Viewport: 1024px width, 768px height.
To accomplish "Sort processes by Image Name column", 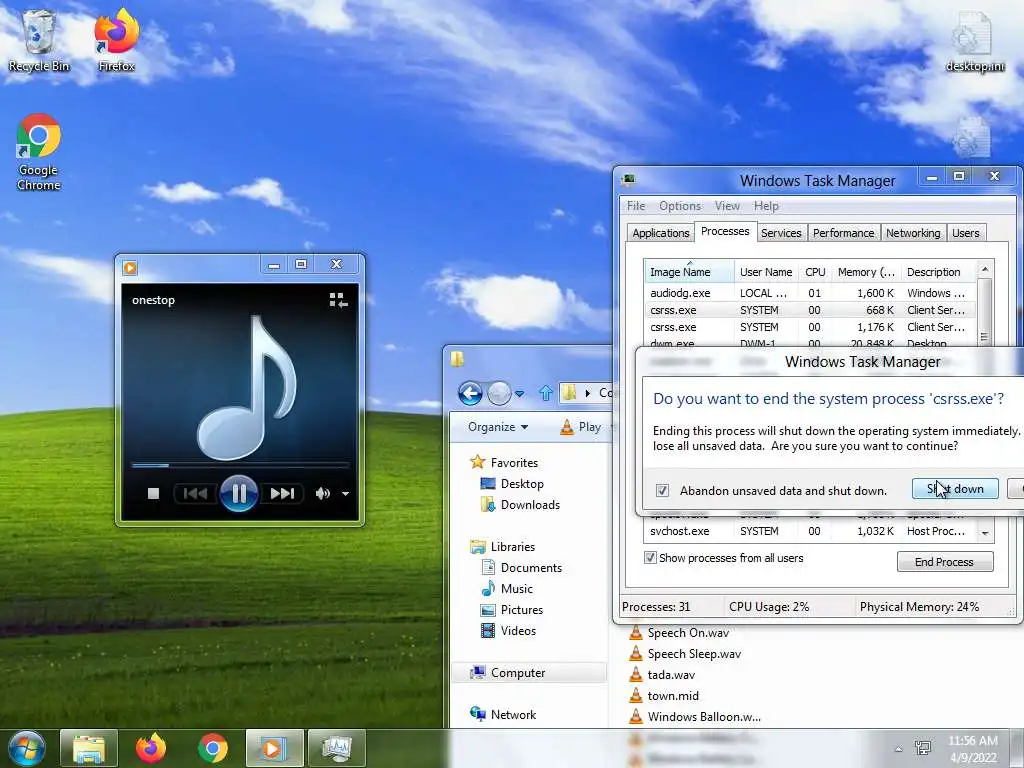I will (x=689, y=272).
